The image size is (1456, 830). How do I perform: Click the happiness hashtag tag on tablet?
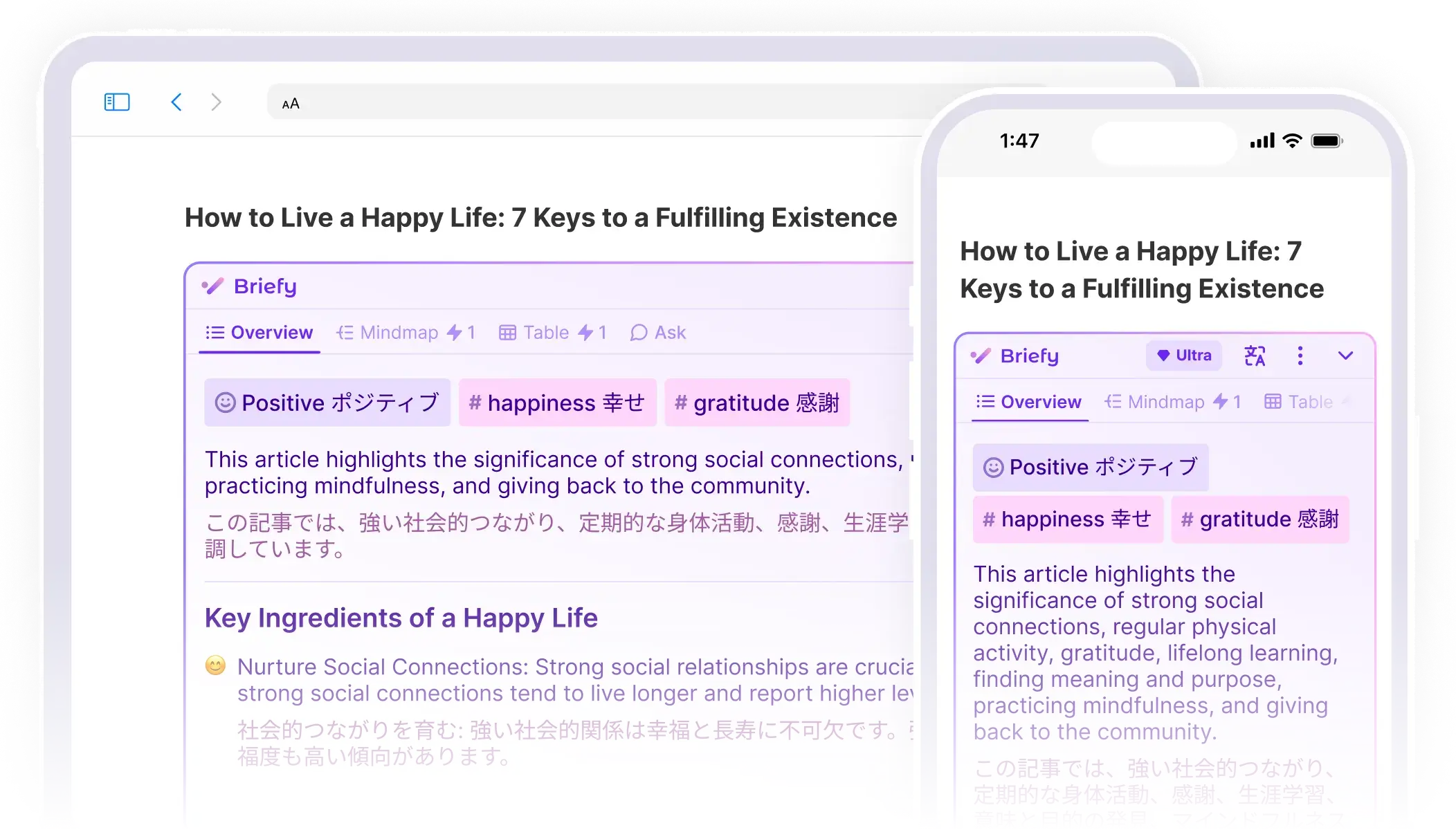pyautogui.click(x=557, y=403)
